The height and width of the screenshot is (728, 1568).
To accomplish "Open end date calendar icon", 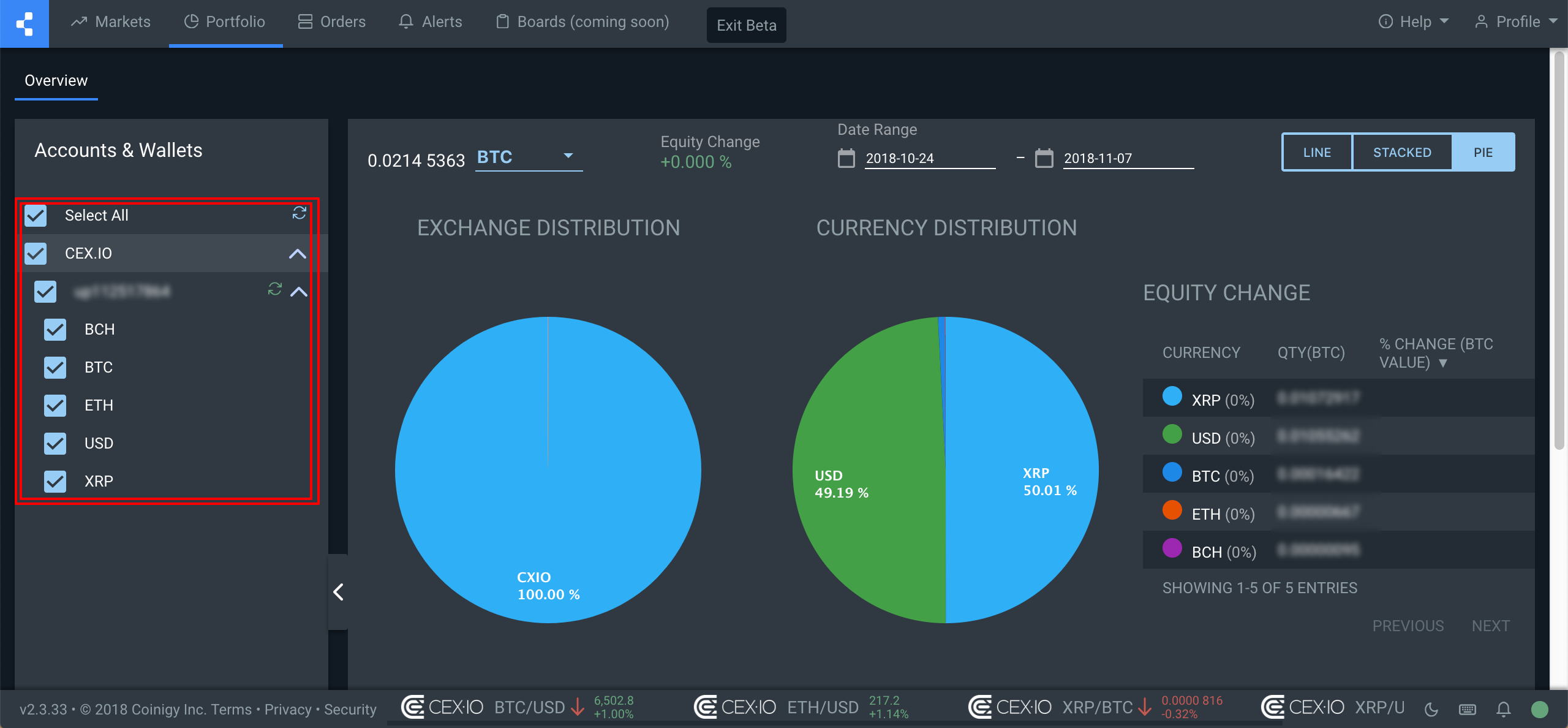I will tap(1044, 158).
